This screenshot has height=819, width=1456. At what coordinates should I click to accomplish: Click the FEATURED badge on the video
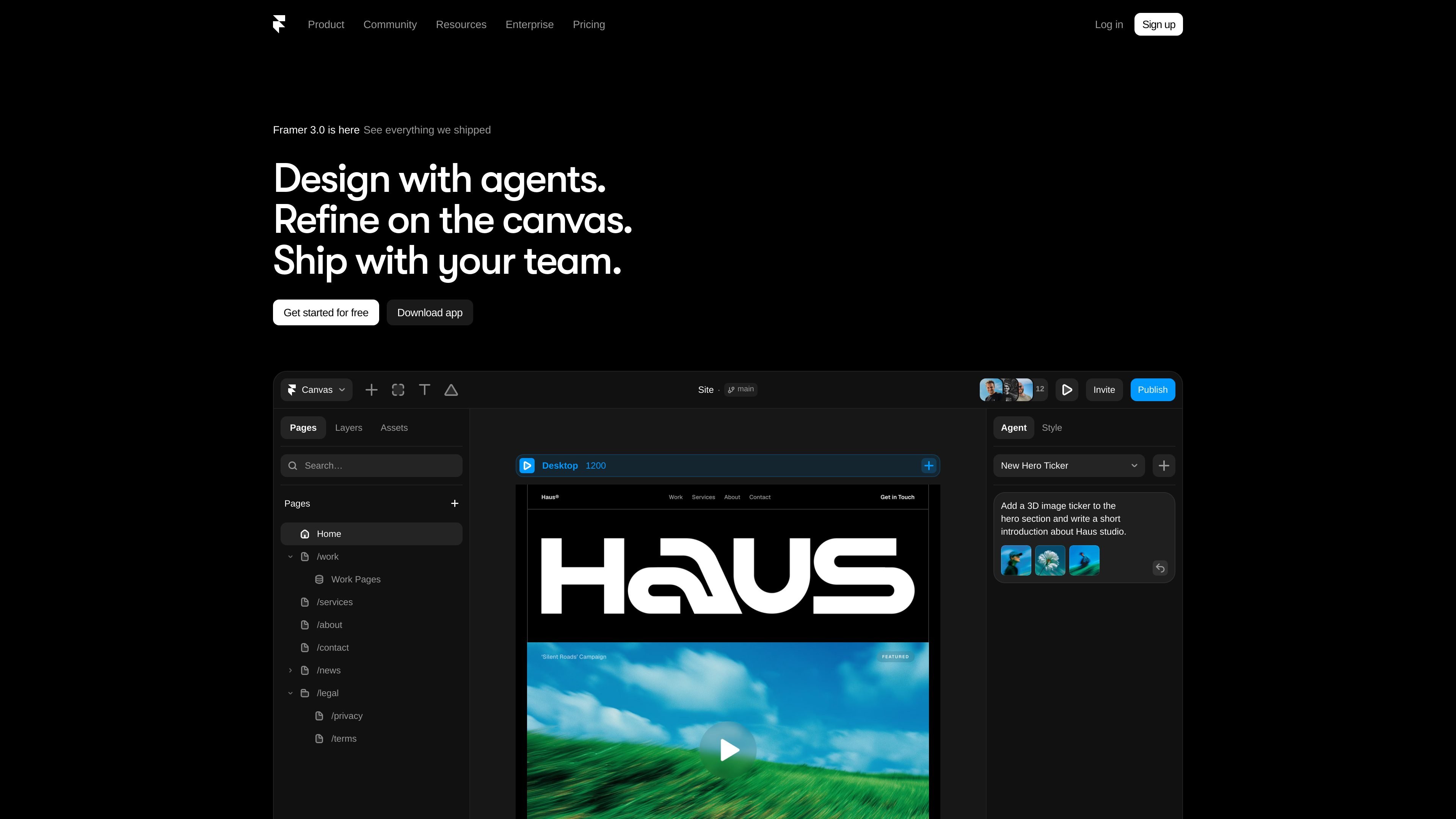coord(895,657)
